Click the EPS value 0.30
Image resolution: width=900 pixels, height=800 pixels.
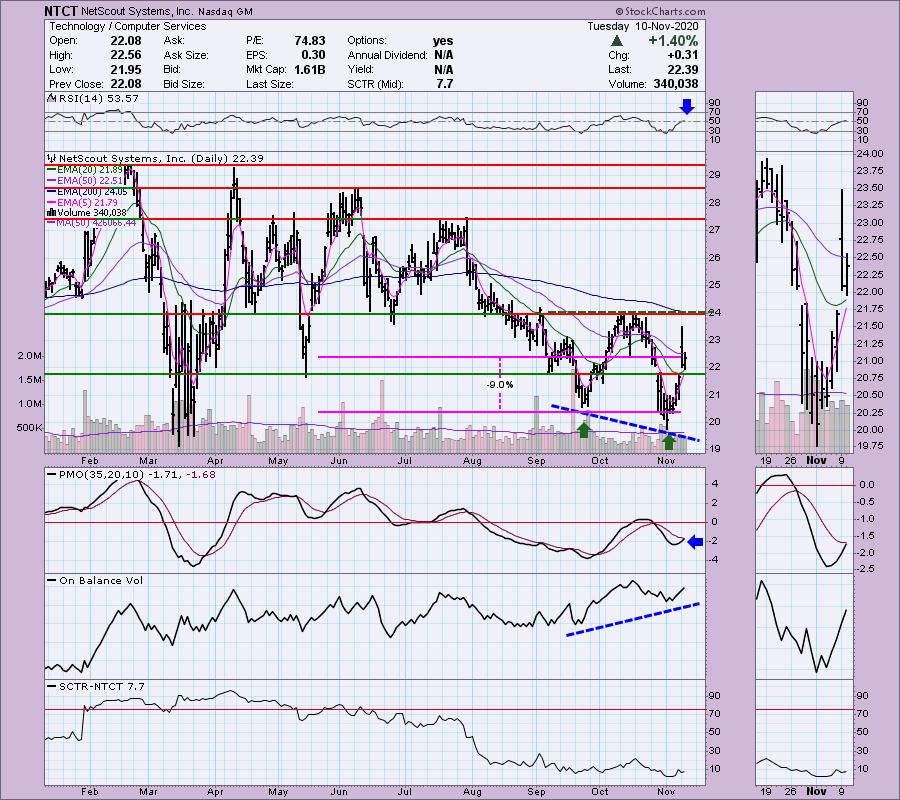tap(313, 55)
